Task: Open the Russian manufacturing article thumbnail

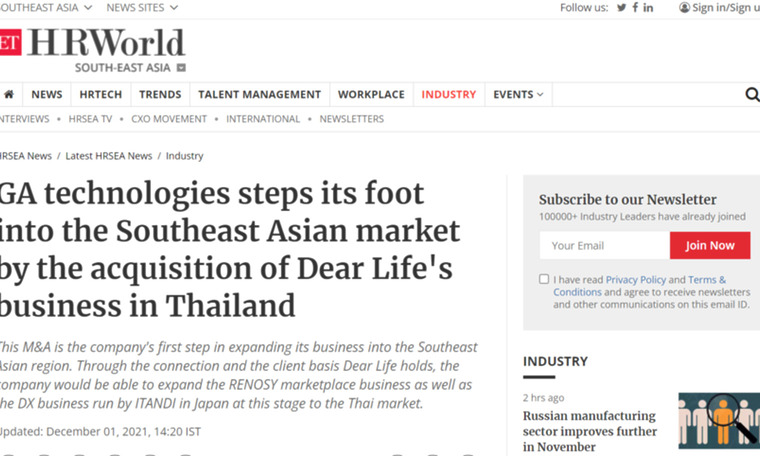Action: pyautogui.click(x=718, y=420)
